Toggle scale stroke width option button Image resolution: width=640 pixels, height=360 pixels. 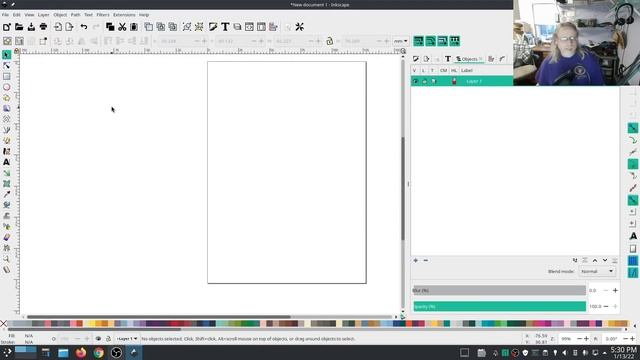[x=418, y=41]
